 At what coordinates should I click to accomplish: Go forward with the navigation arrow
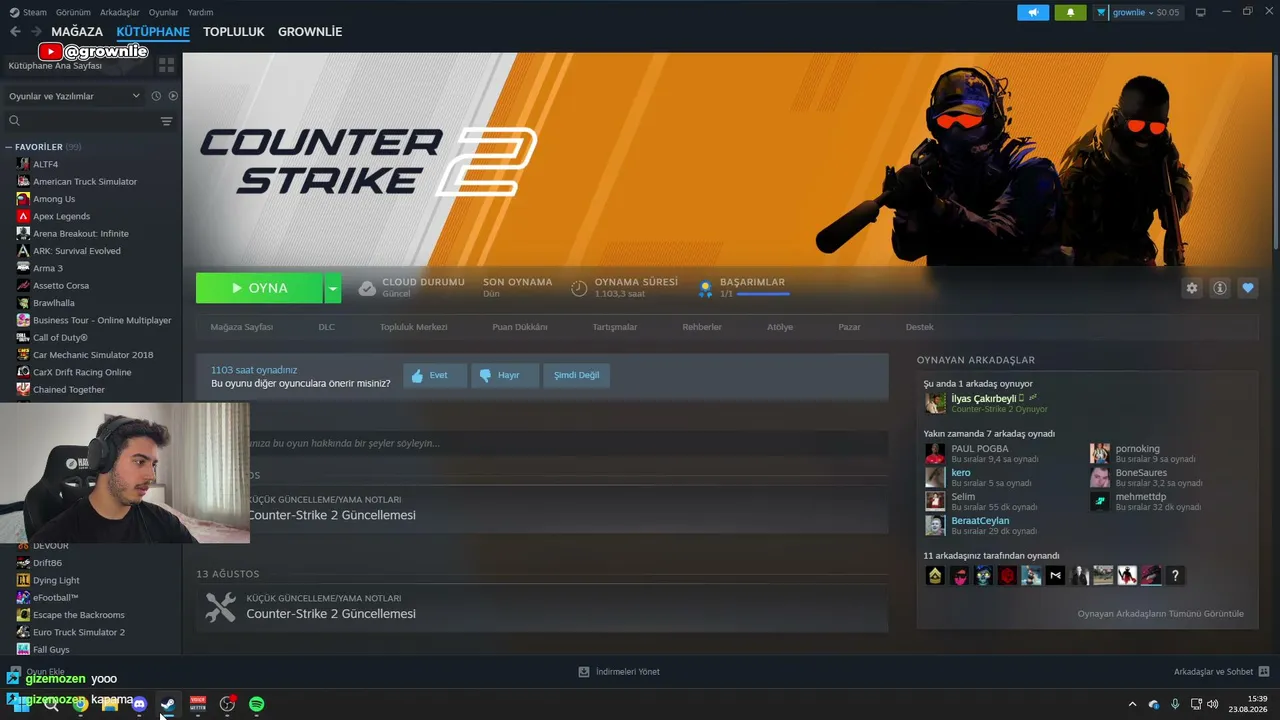pyautogui.click(x=36, y=32)
